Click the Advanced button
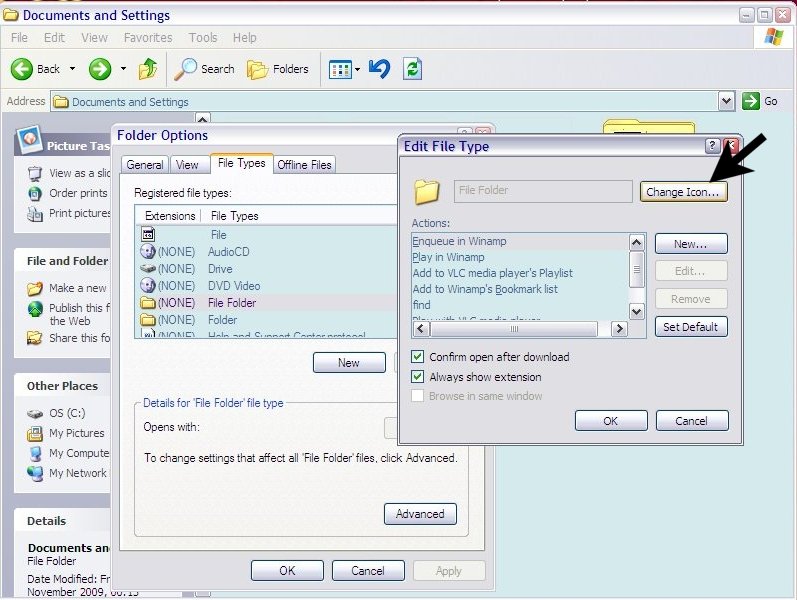The width and height of the screenshot is (797, 600). (x=420, y=514)
